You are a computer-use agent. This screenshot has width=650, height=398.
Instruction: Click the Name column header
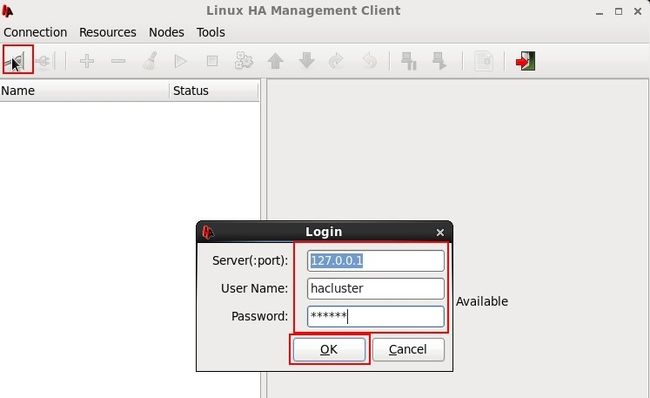pos(85,91)
